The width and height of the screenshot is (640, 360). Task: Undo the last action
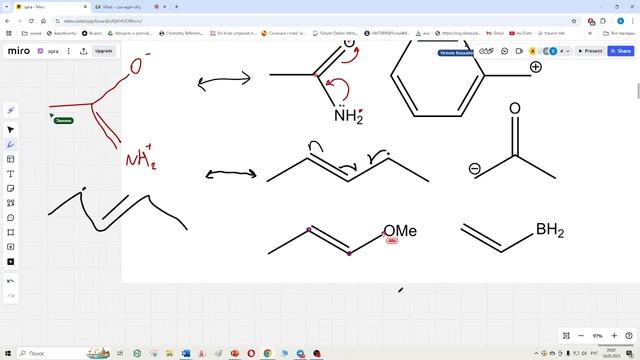click(x=11, y=281)
